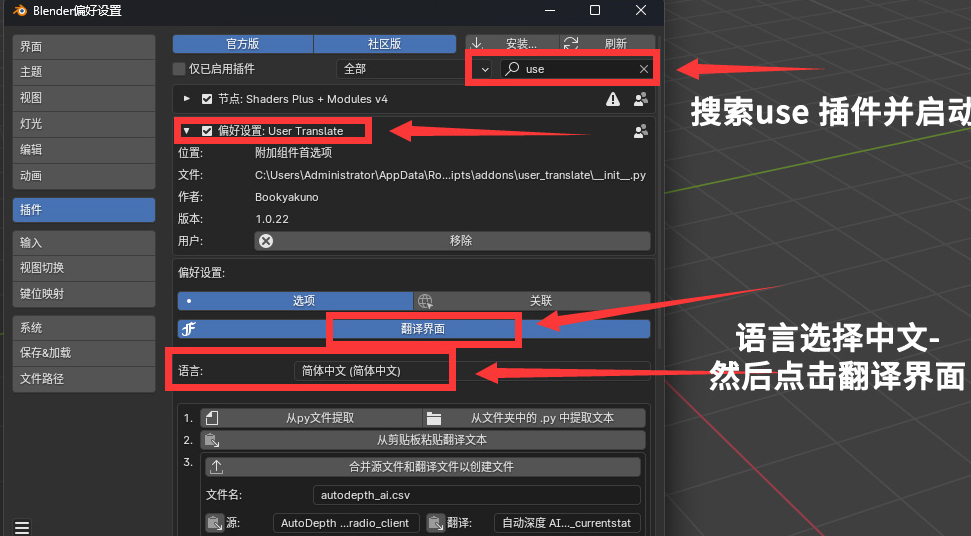Screen dimensions: 971x536
Task: Click the file icon for 从py文件提取
Action: [x=212, y=418]
